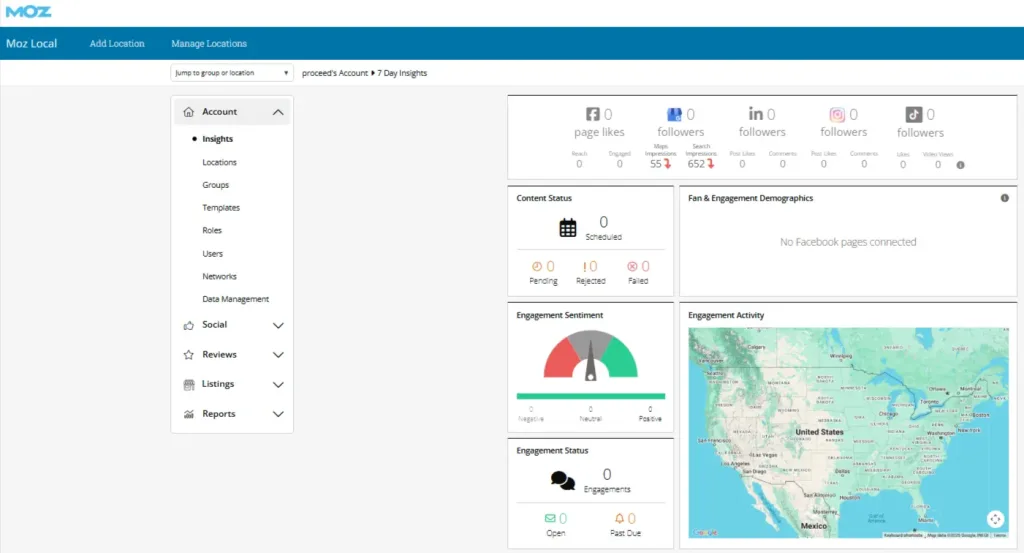1024x553 pixels.
Task: Open Roles in the sidebar
Action: click(212, 230)
